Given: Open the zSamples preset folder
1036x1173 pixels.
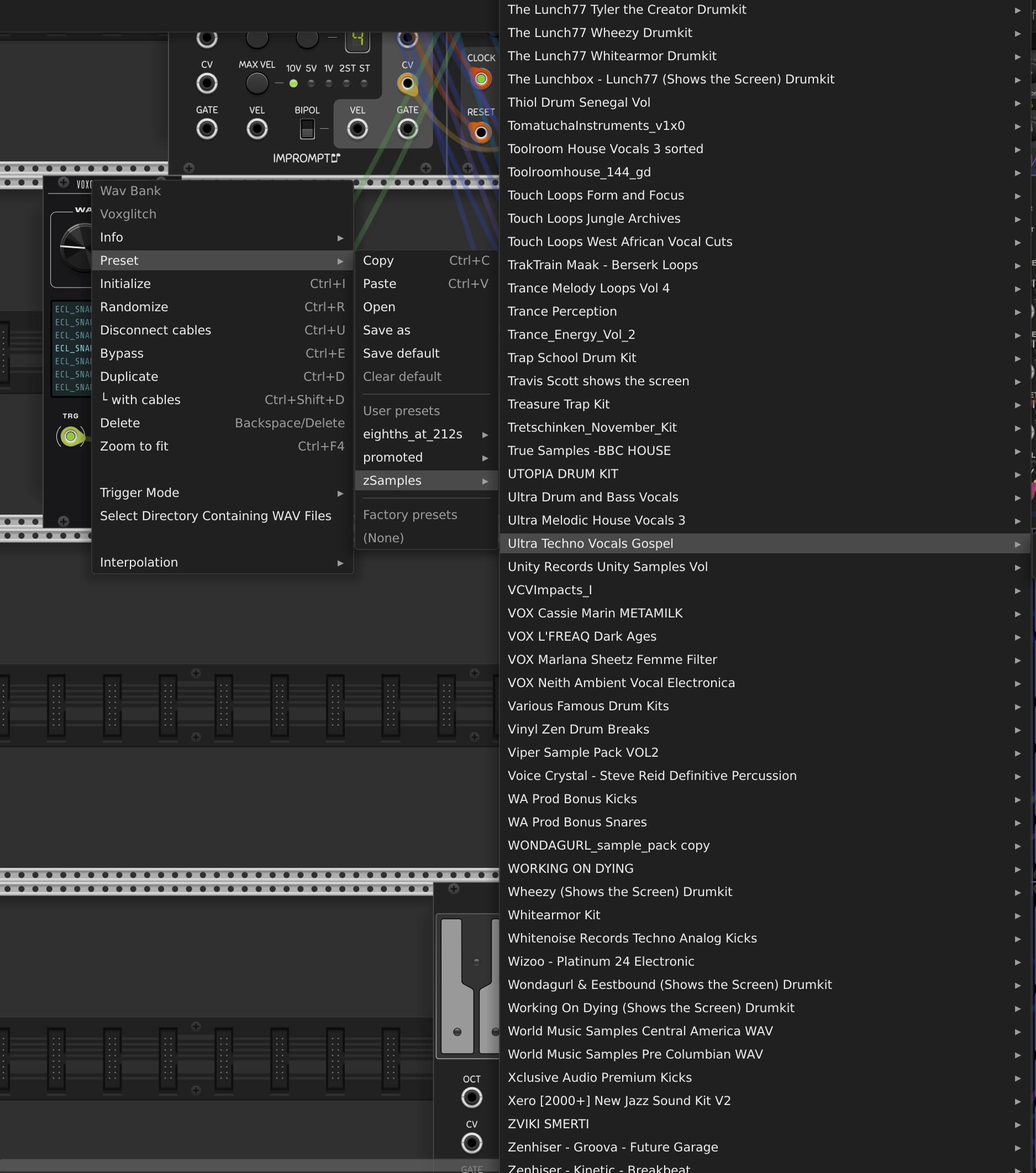Looking at the screenshot, I should click(426, 481).
